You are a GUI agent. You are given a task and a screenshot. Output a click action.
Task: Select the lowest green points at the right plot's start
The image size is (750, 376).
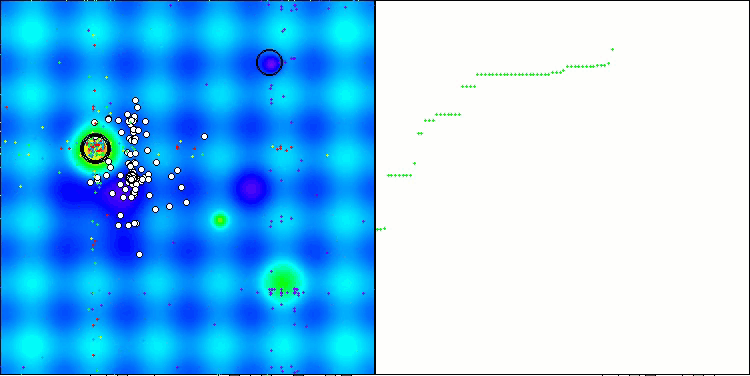point(381,229)
